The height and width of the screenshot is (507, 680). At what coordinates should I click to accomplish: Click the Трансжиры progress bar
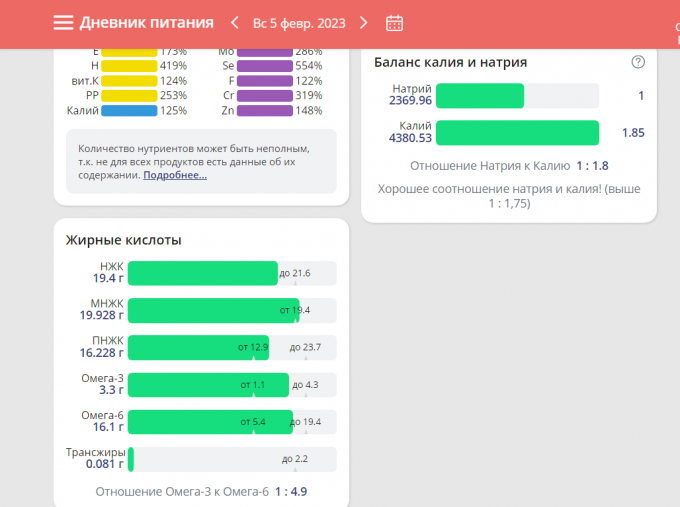[231, 459]
